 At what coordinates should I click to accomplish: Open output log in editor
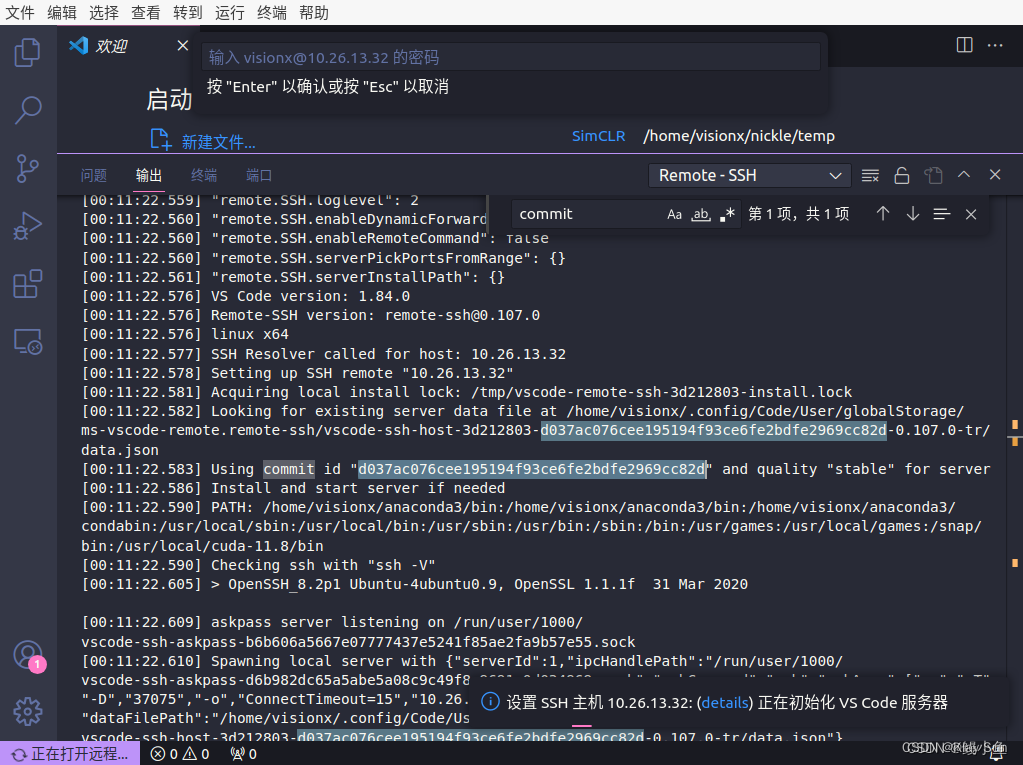(934, 175)
